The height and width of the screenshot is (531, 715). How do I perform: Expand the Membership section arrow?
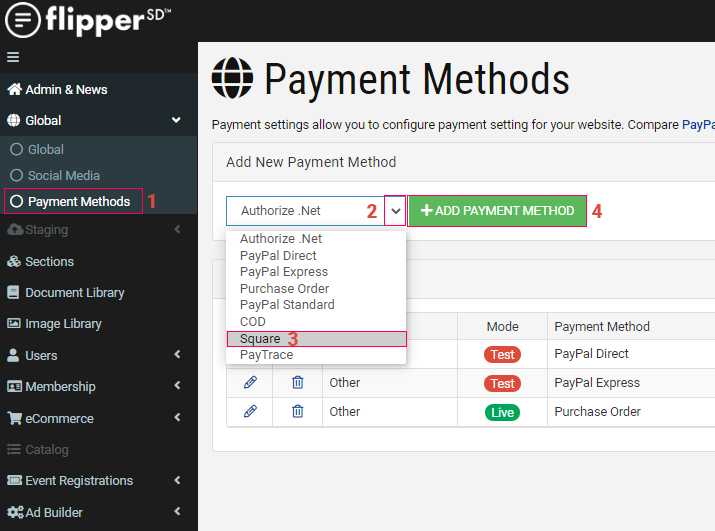177,385
